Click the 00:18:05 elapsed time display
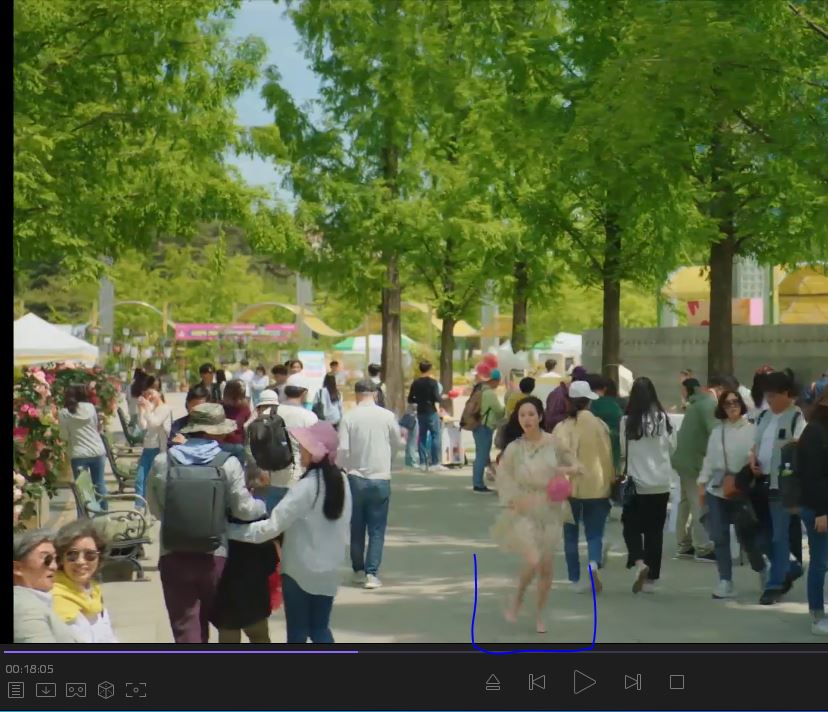The image size is (828, 712). click(x=30, y=669)
